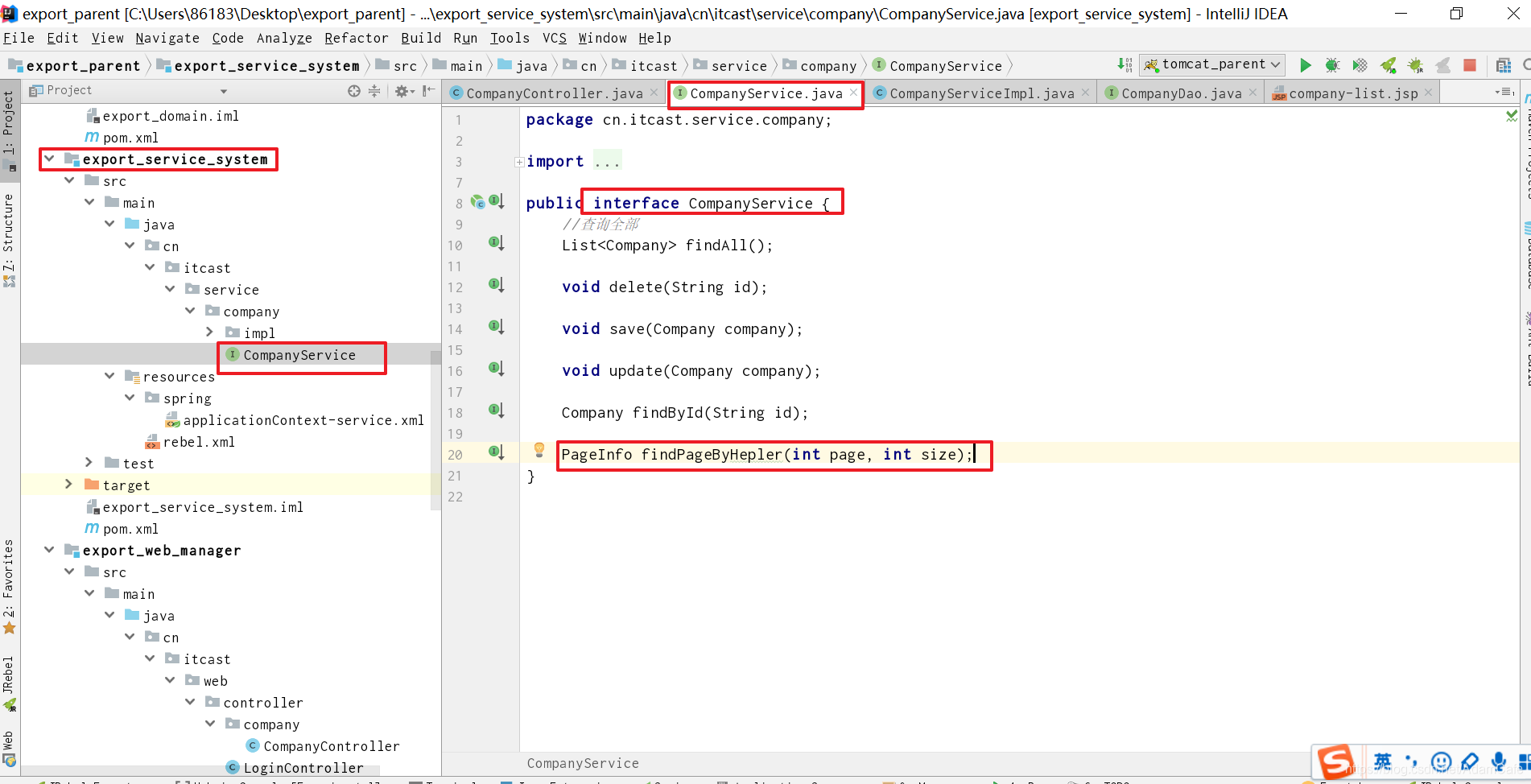The height and width of the screenshot is (784, 1531).
Task: Collapse the spring resources folder
Action: [130, 398]
